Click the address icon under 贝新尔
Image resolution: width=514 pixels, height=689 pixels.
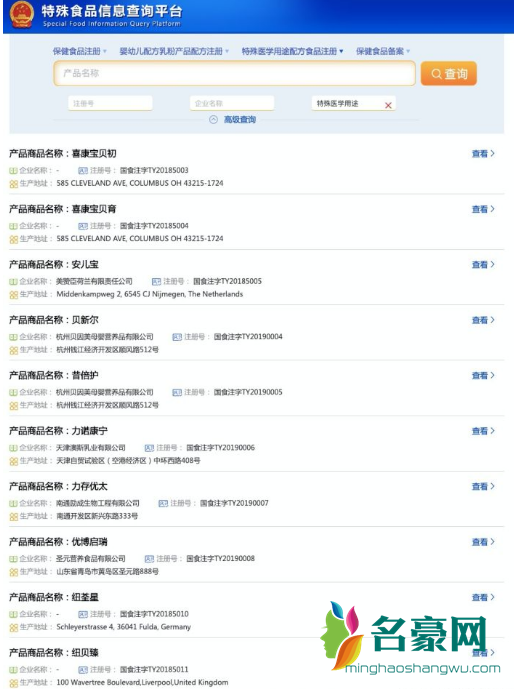(14, 350)
